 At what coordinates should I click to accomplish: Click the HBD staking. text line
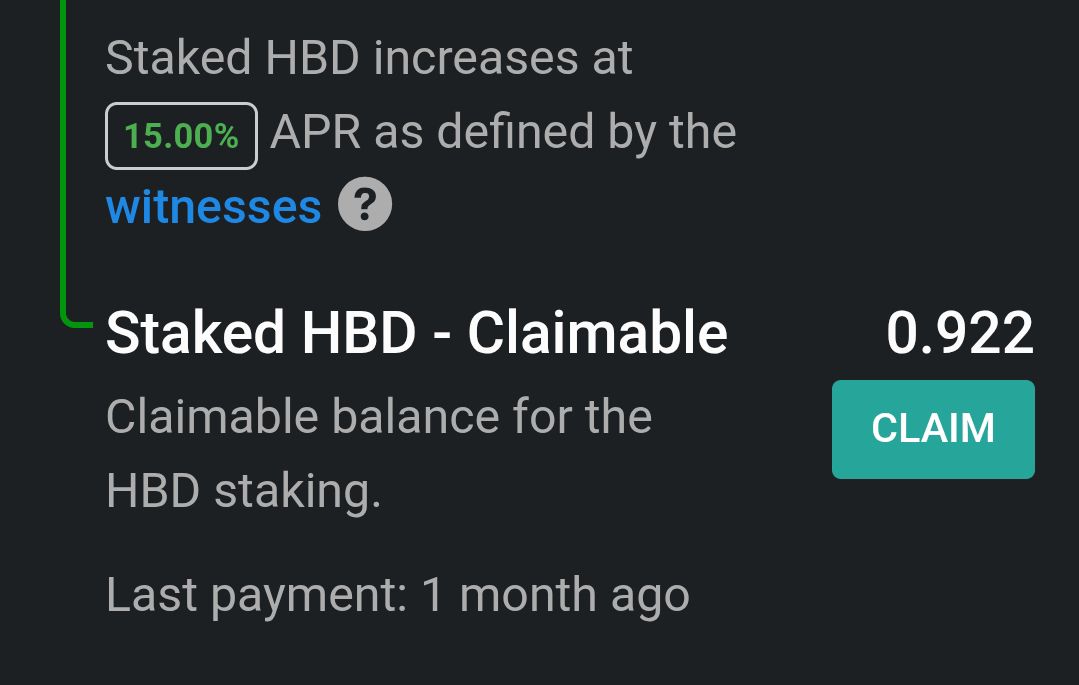[244, 492]
